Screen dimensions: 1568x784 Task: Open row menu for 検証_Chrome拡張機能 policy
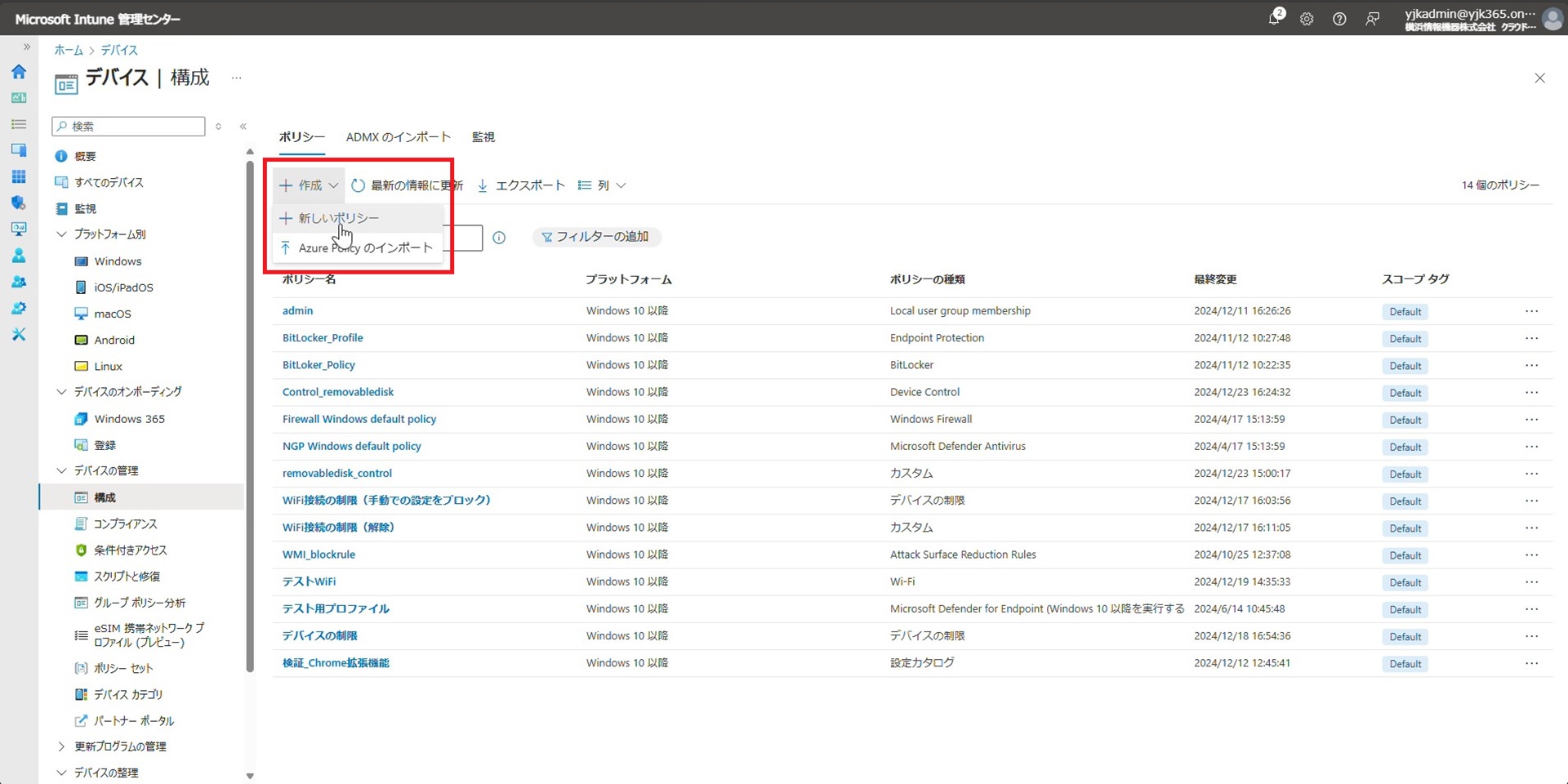coord(1531,663)
